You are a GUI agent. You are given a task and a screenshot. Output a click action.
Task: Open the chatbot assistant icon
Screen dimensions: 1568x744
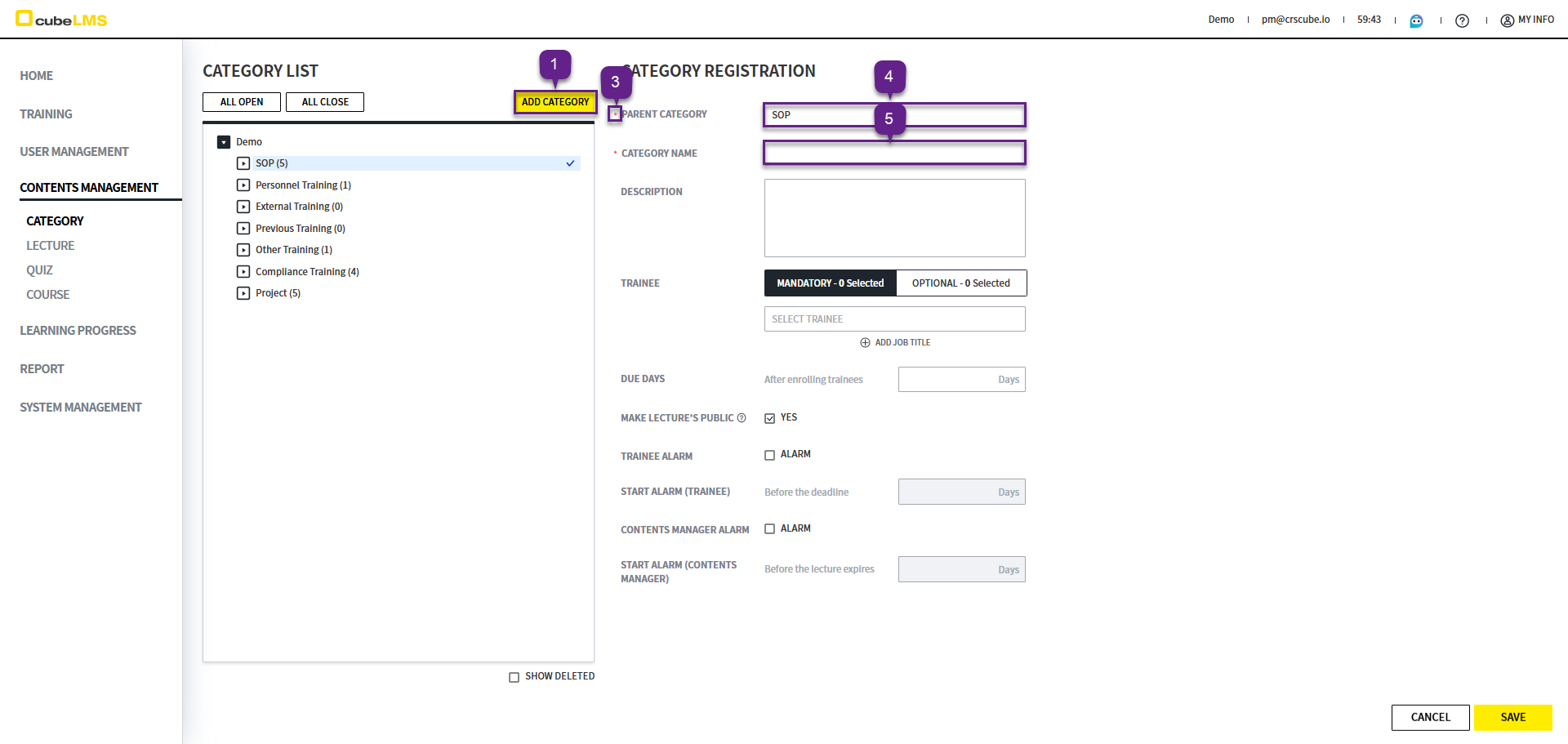(1416, 20)
